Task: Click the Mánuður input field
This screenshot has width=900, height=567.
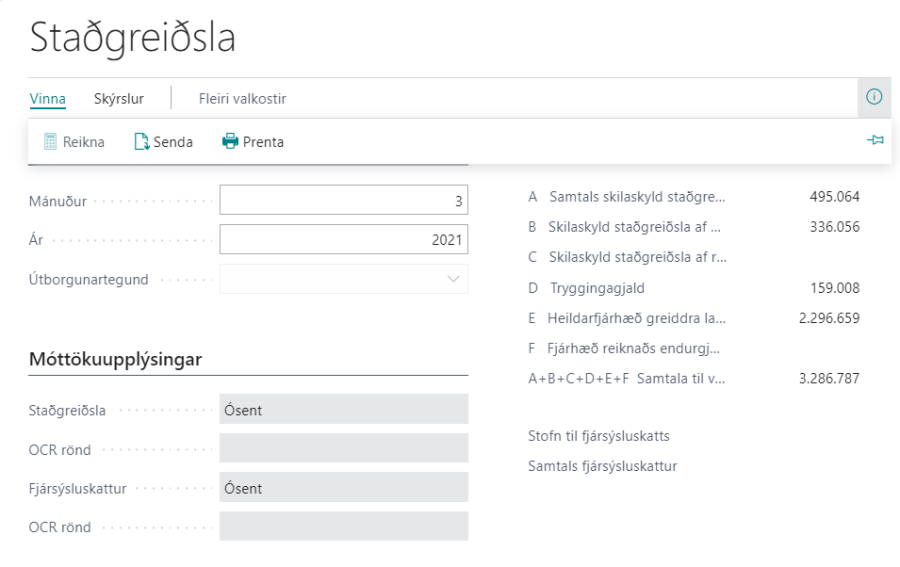Action: [x=343, y=200]
